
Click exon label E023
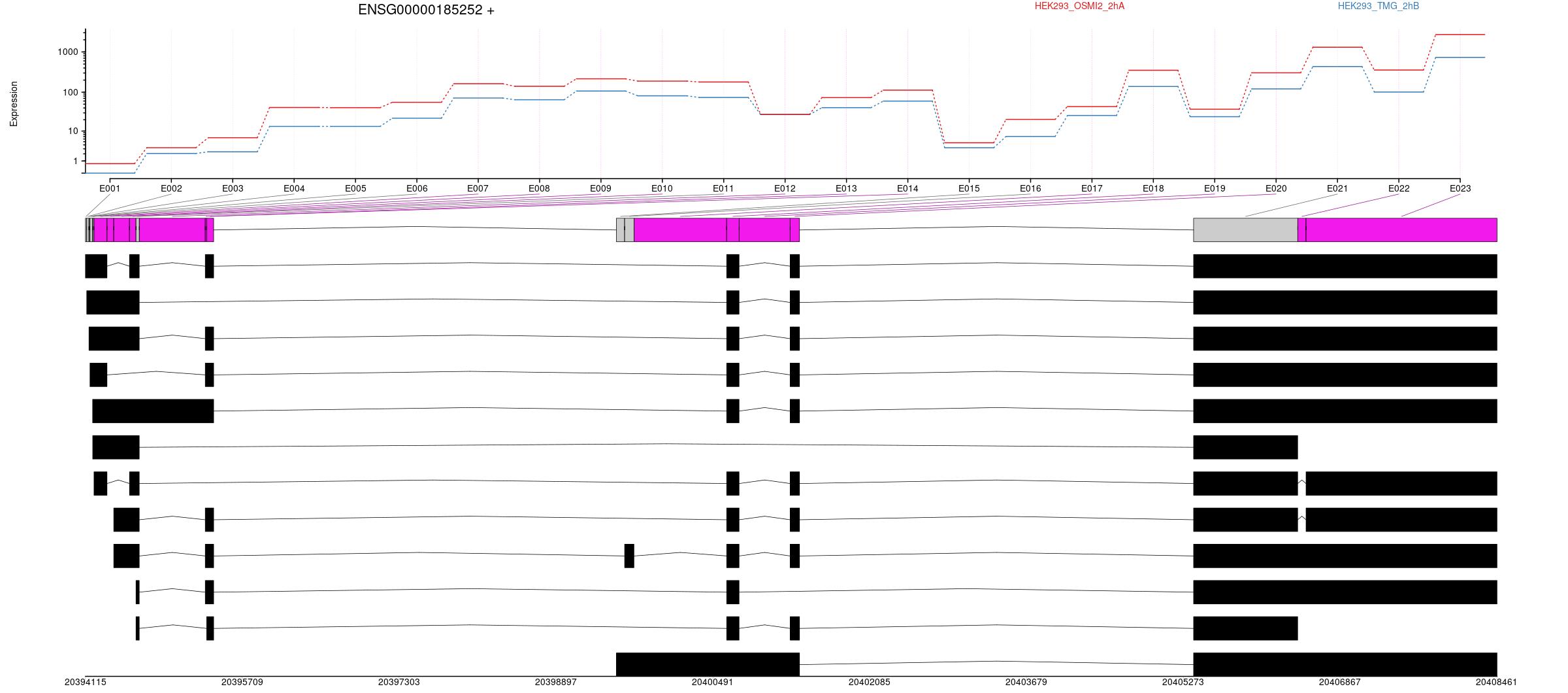click(x=1460, y=188)
